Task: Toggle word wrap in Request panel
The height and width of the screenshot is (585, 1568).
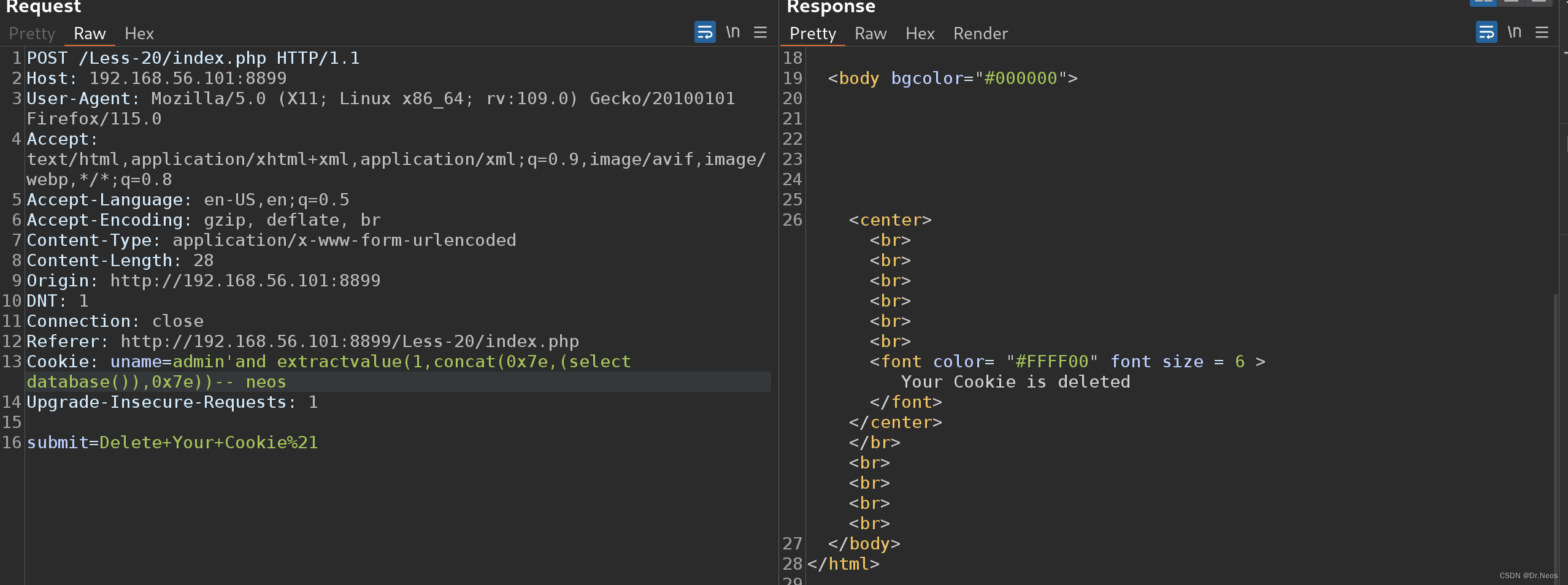Action: click(705, 32)
